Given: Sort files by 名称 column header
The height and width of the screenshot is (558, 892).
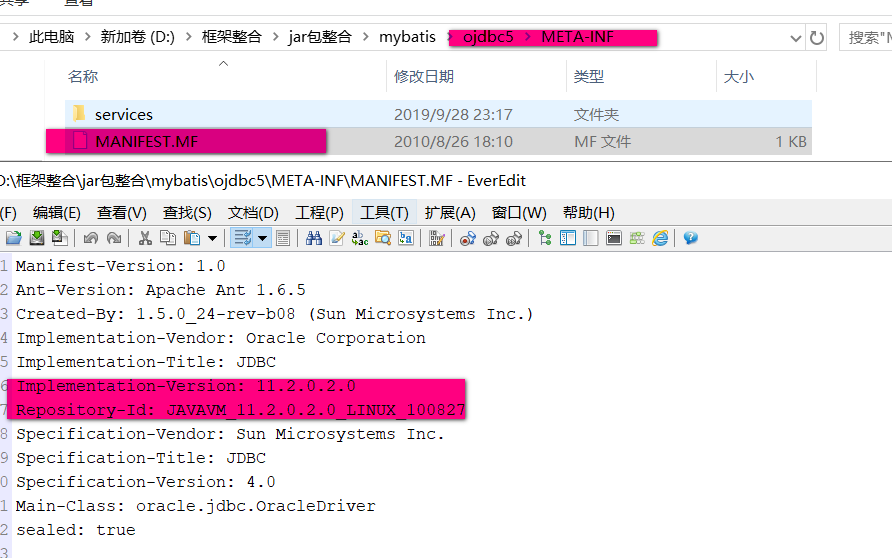Looking at the screenshot, I should click(x=83, y=76).
